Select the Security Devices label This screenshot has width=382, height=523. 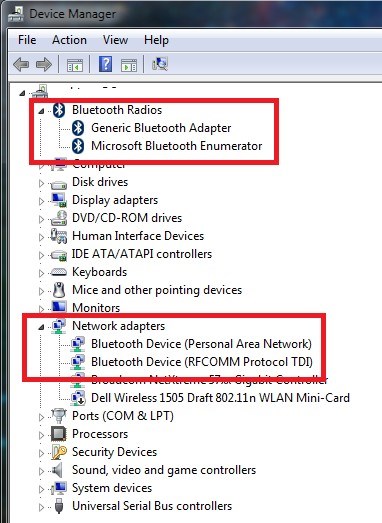114,452
